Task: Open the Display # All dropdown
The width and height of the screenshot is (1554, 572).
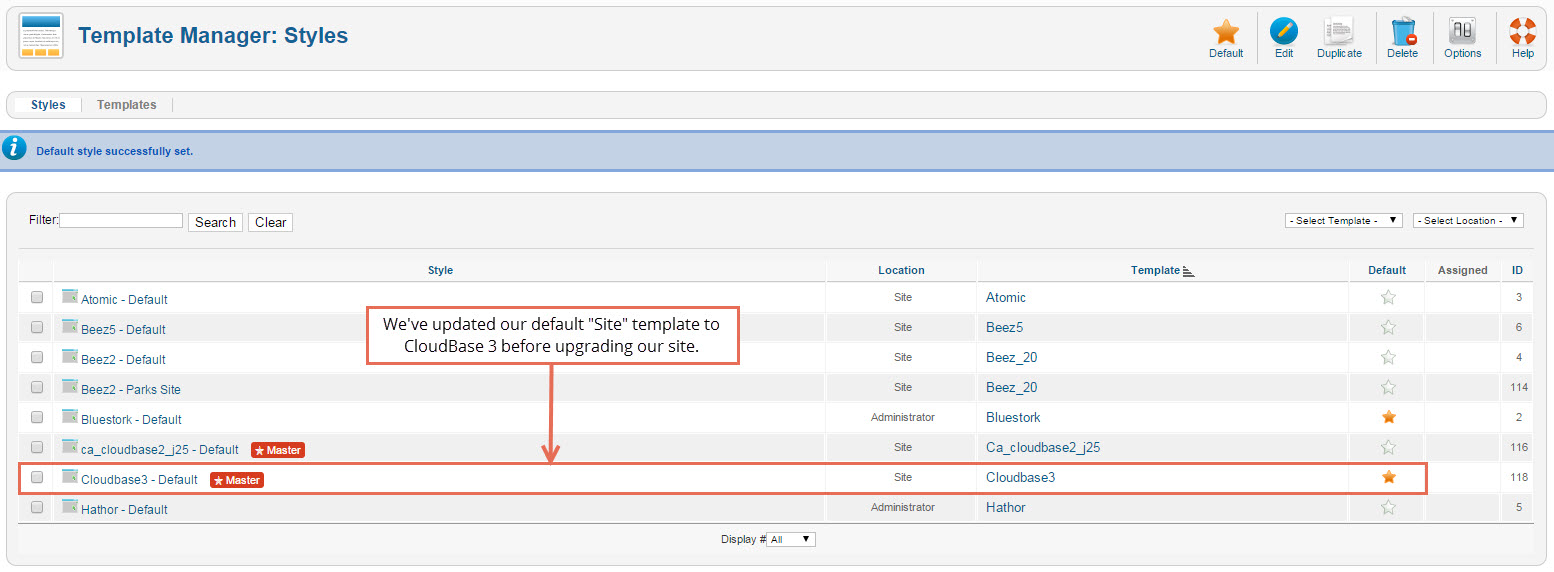Action: pos(791,539)
